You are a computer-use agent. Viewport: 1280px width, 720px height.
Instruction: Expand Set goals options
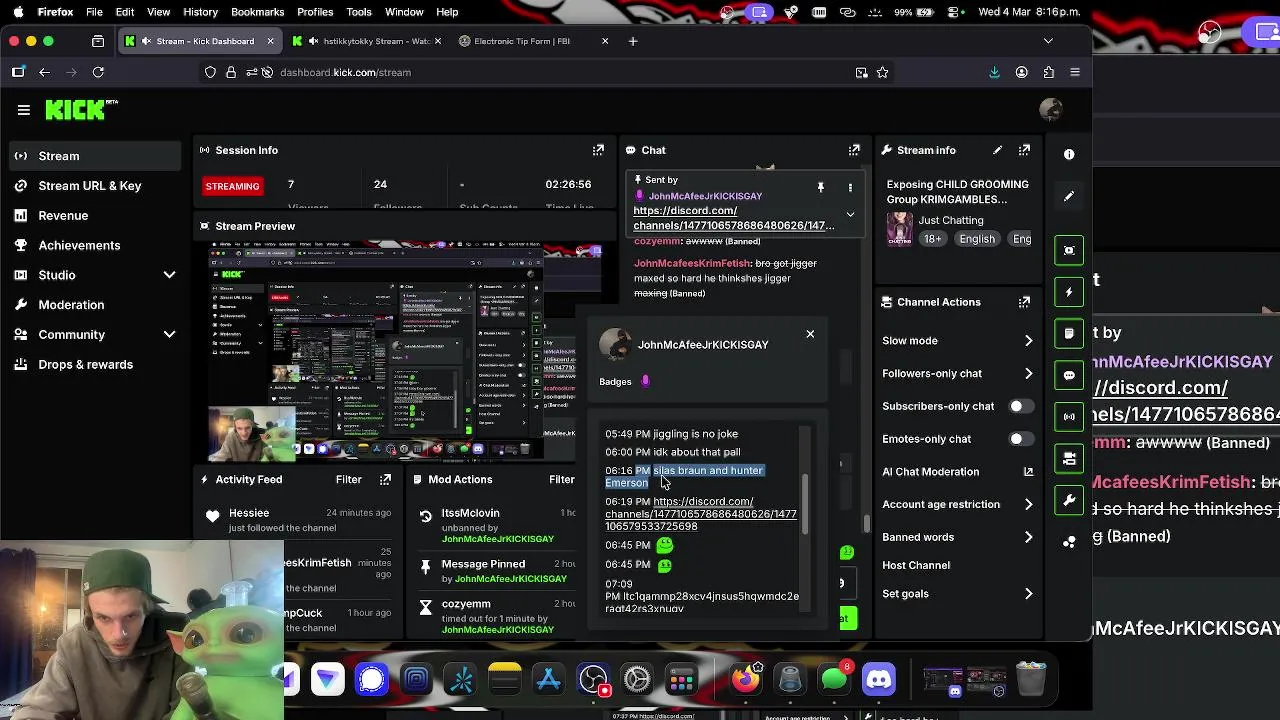tap(1028, 594)
